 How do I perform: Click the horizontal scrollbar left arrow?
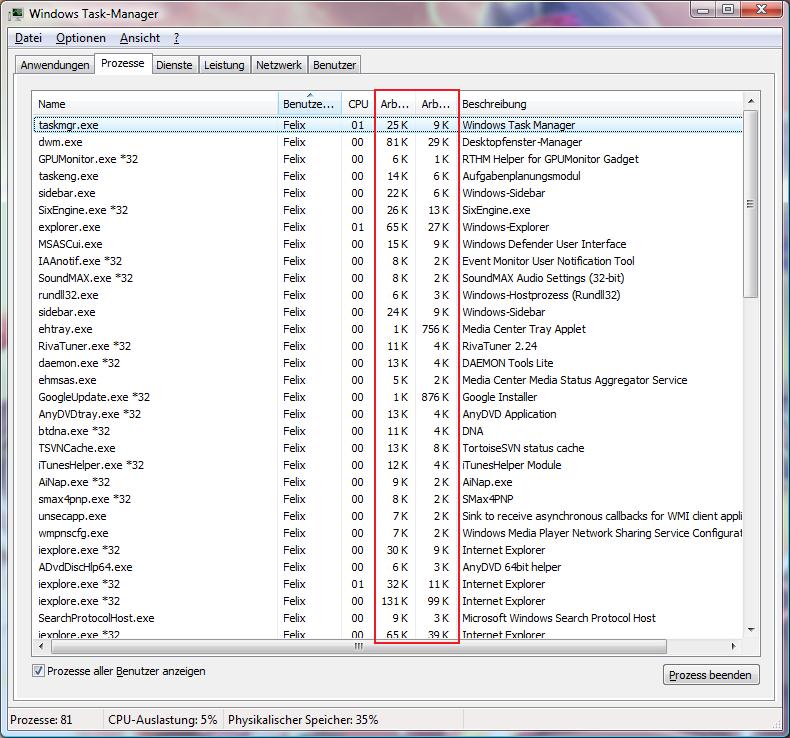[x=41, y=646]
